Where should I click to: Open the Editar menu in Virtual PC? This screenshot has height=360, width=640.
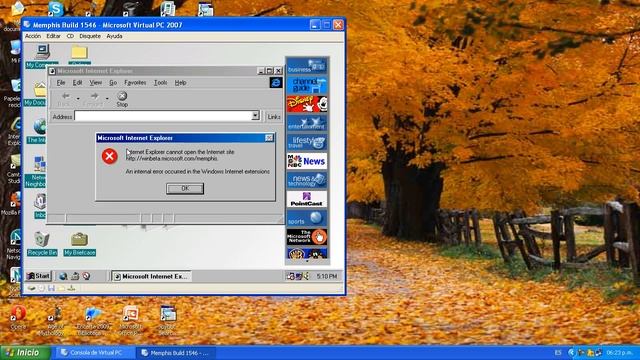pyautogui.click(x=53, y=36)
